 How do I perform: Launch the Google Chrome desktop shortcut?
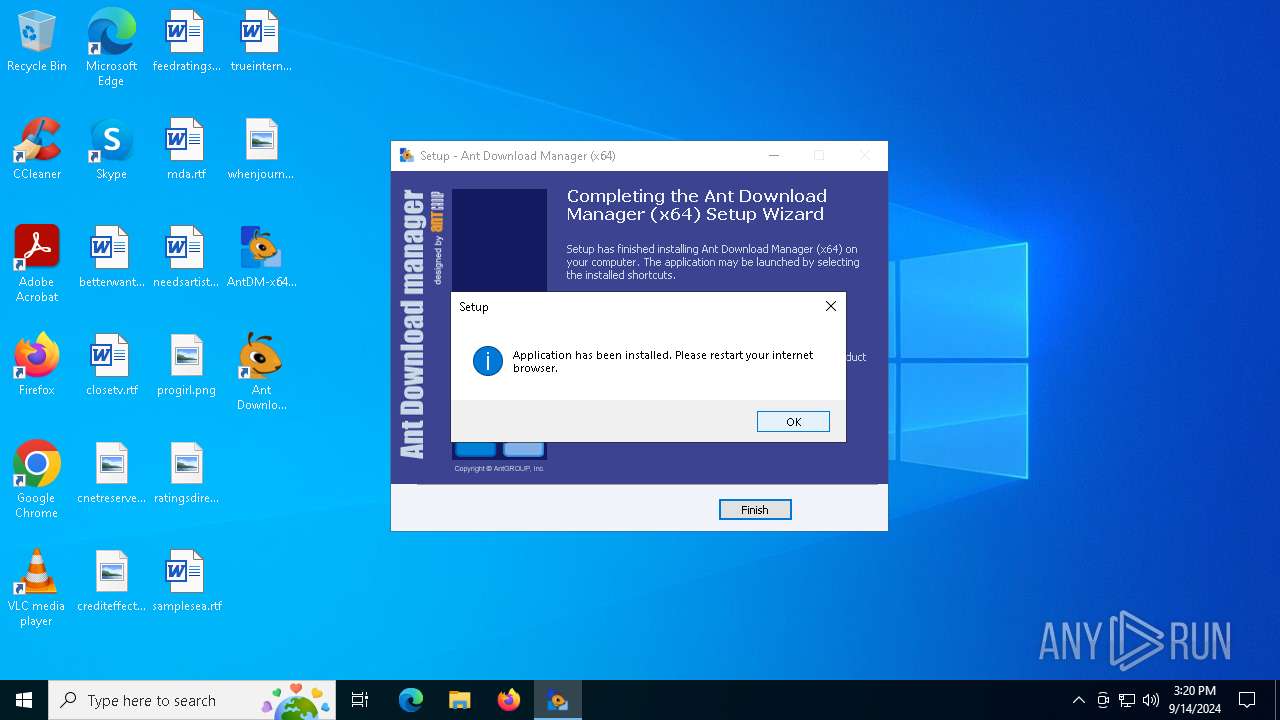coord(37,480)
